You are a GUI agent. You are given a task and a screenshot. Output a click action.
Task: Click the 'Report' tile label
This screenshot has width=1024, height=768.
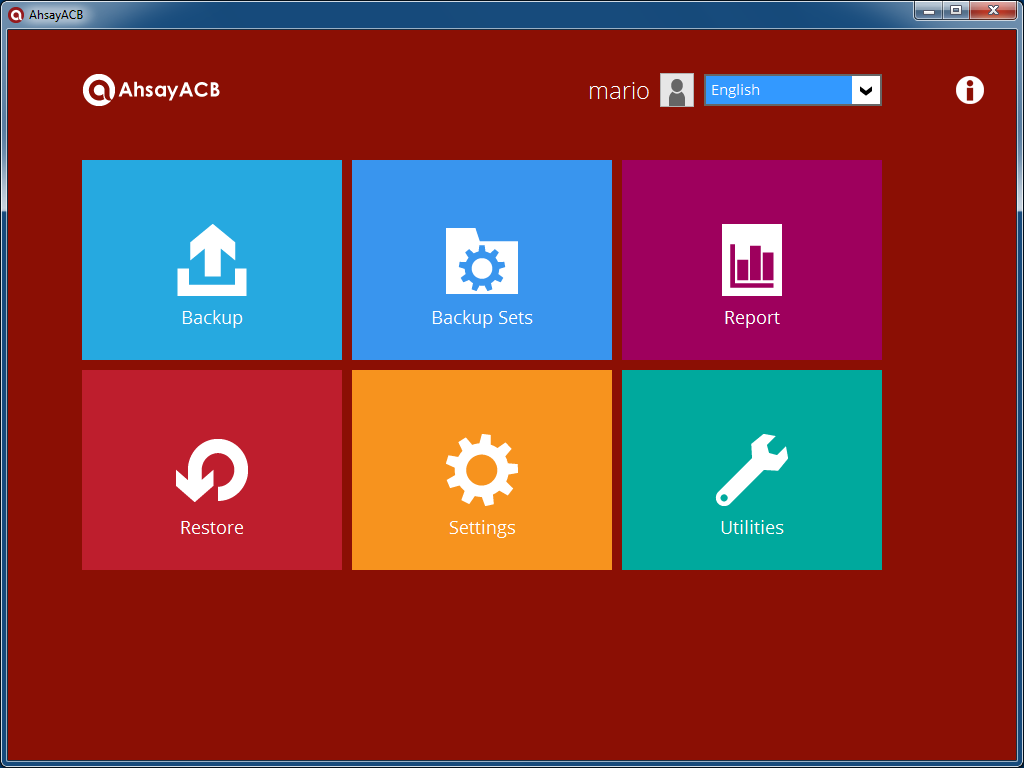(752, 318)
